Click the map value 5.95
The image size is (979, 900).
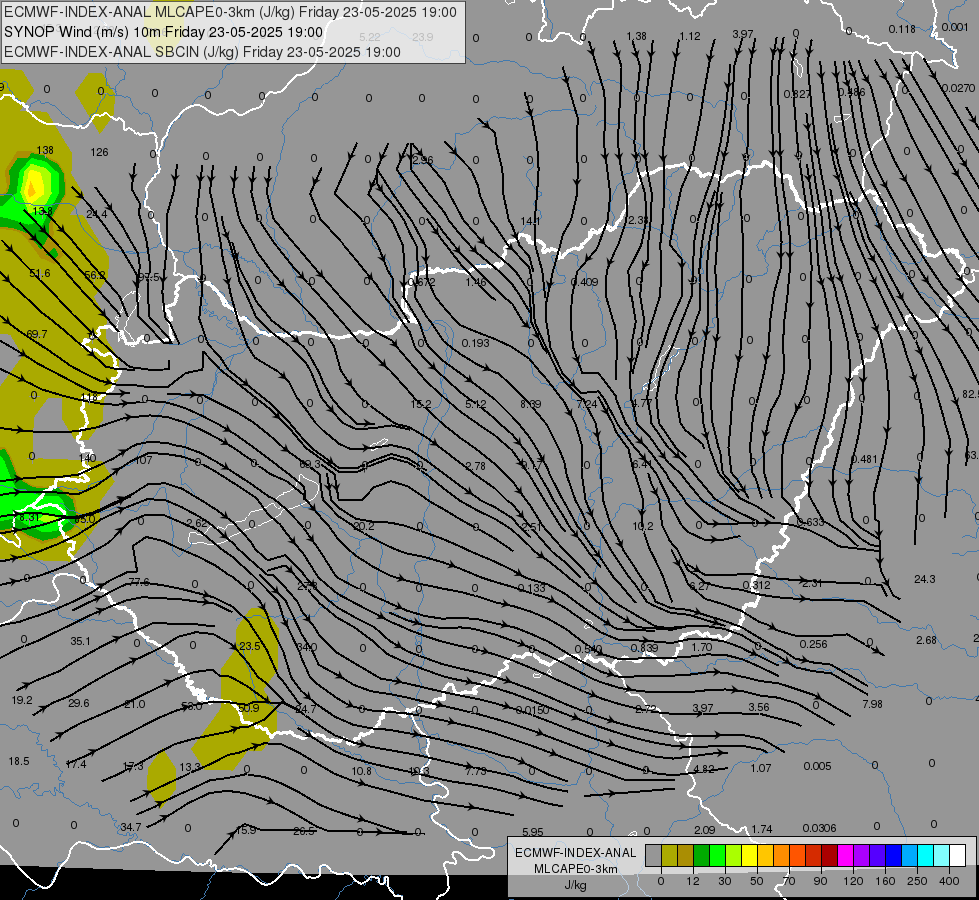tap(533, 832)
